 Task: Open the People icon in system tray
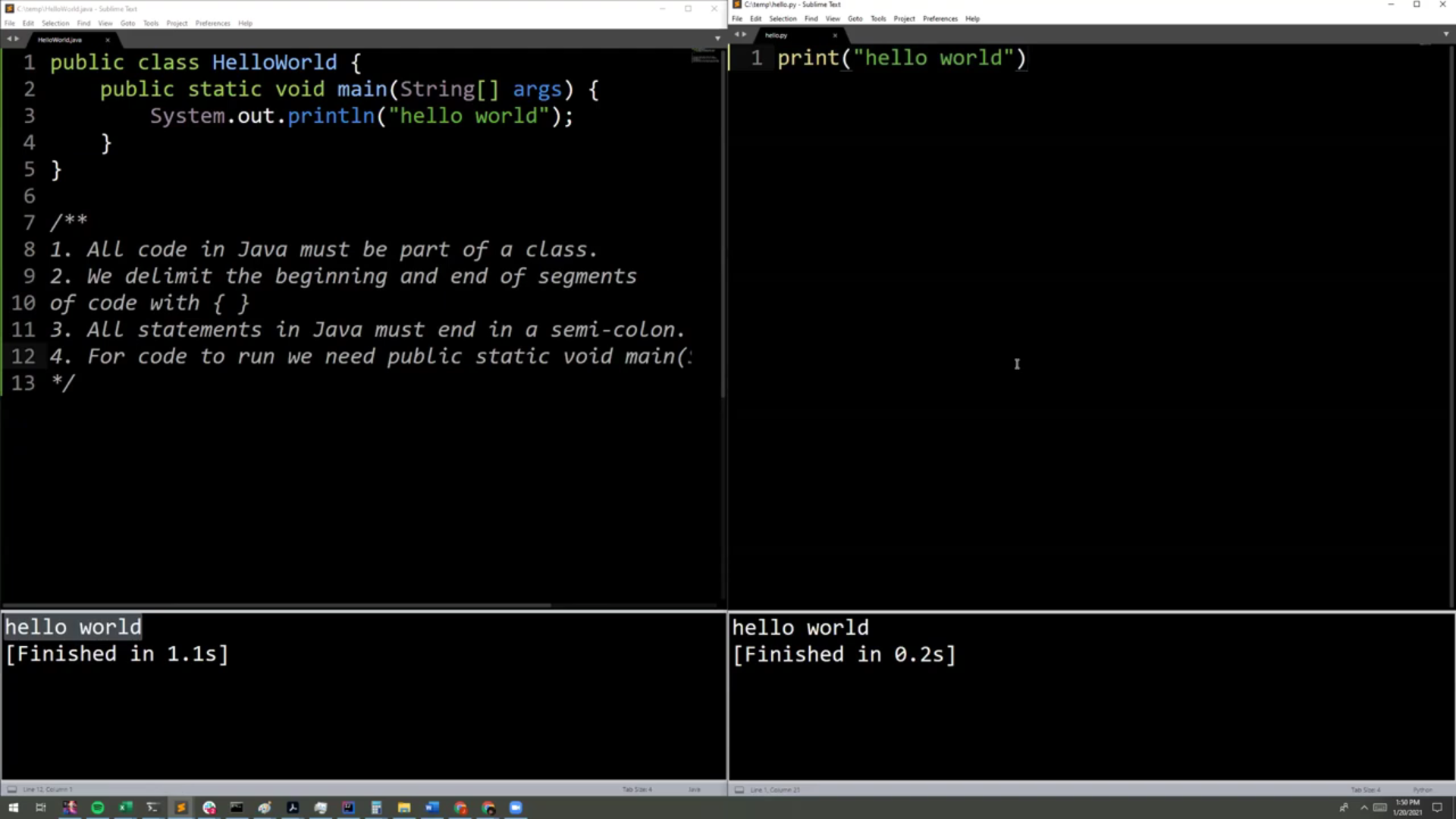pos(1344,808)
